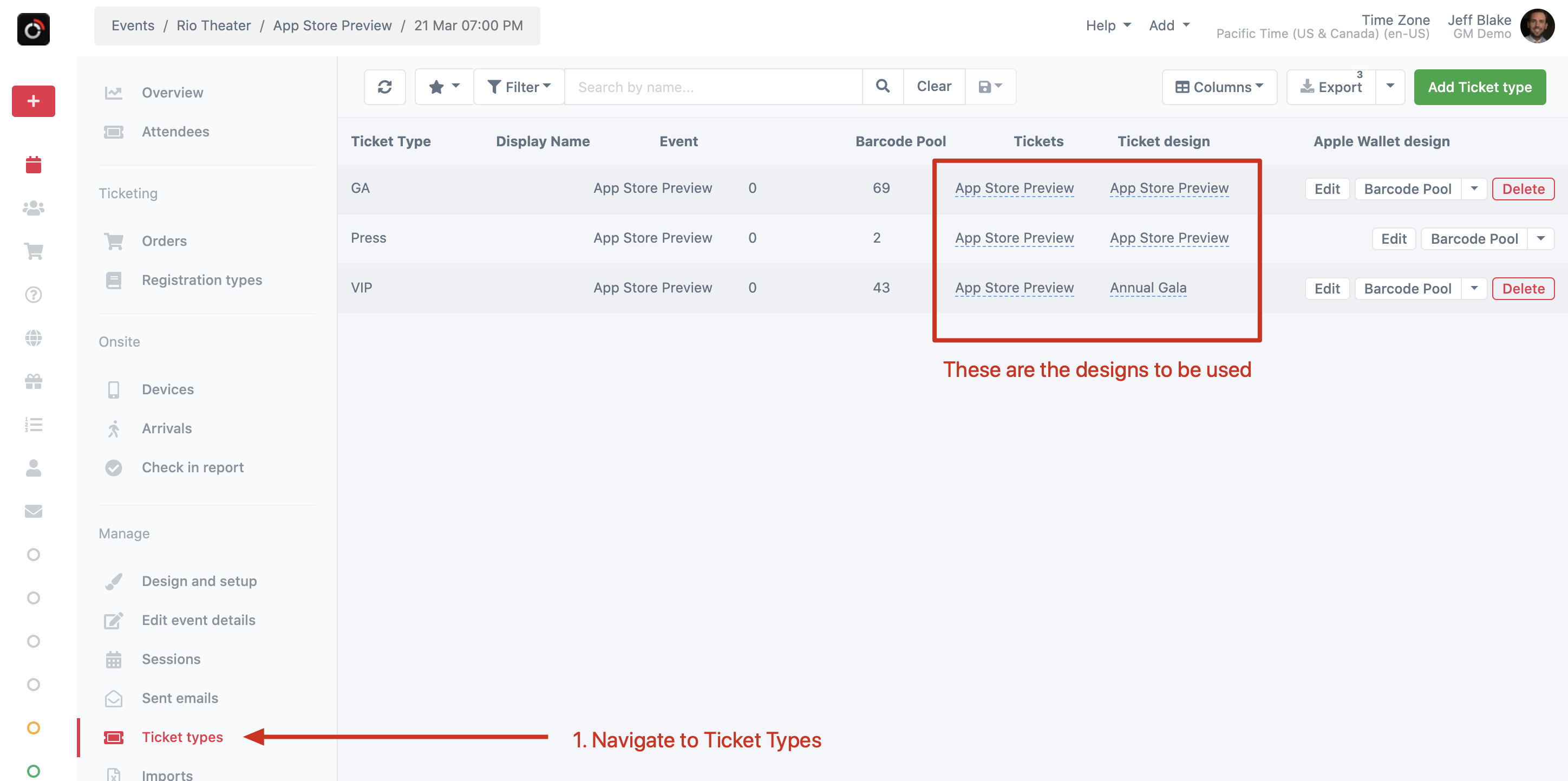Click the Arrivals icon in sidebar
This screenshot has width=1568, height=781.
coord(114,428)
